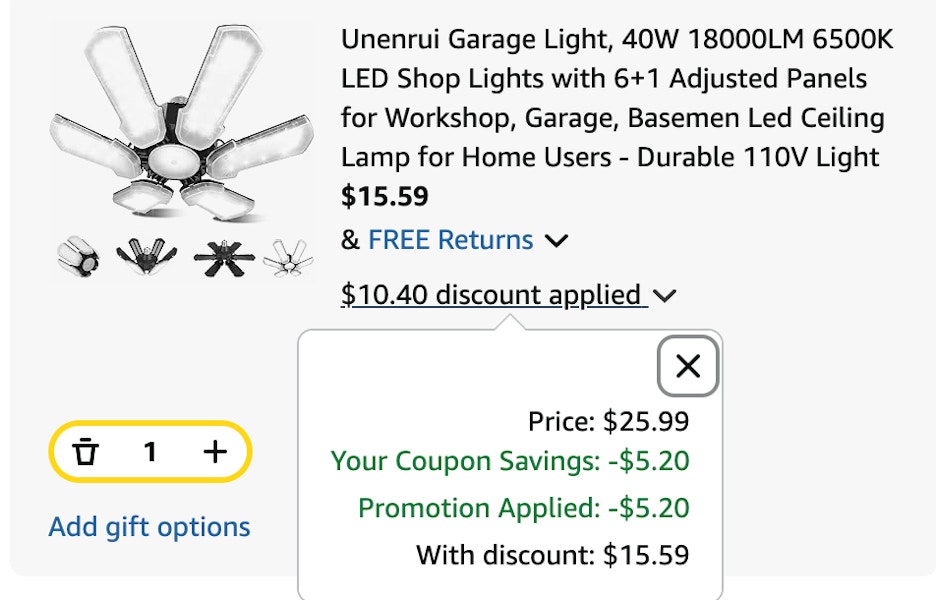Screen dimensions: 936x600
Task: Open the Unenrui Garage Light product title
Action: click(x=617, y=99)
